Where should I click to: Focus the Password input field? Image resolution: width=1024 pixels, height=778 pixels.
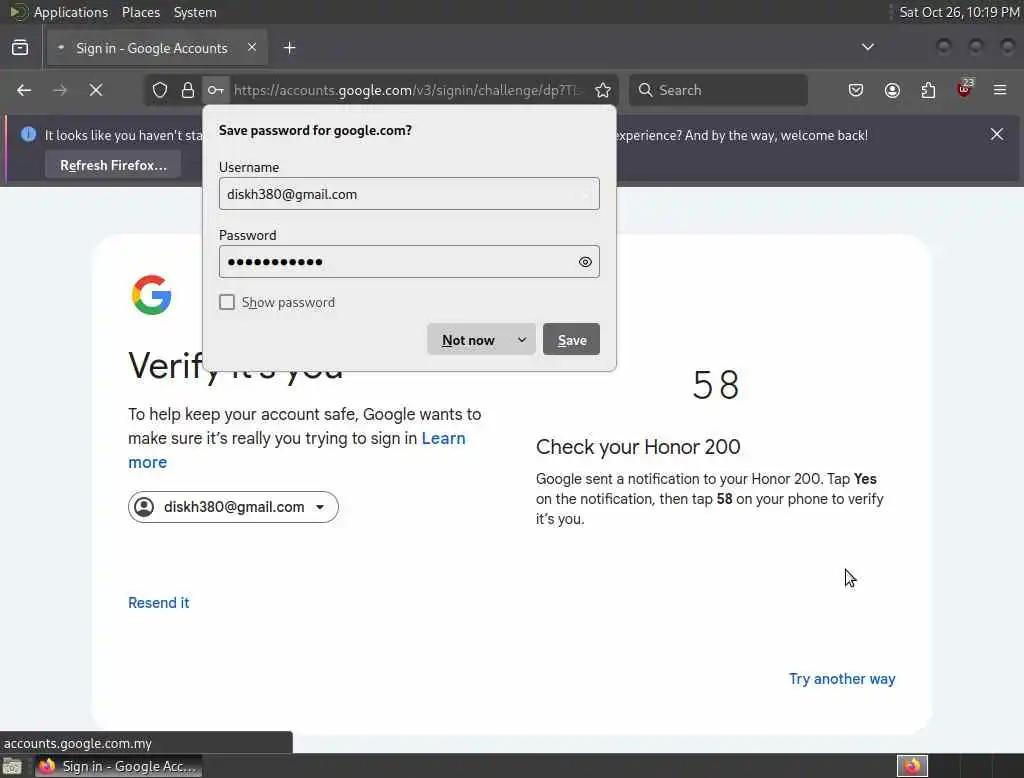click(x=409, y=262)
